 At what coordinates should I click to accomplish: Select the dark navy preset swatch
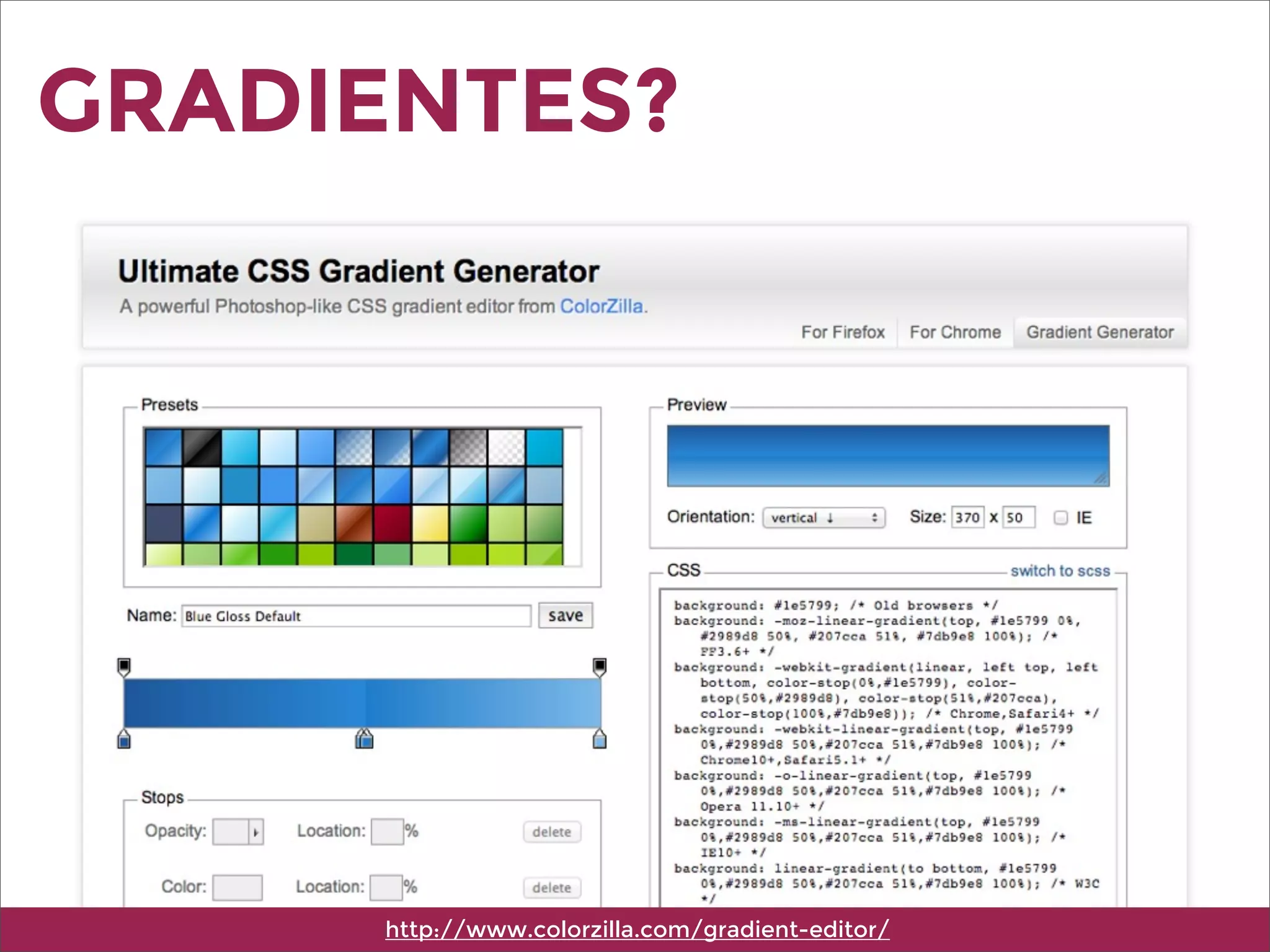163,523
